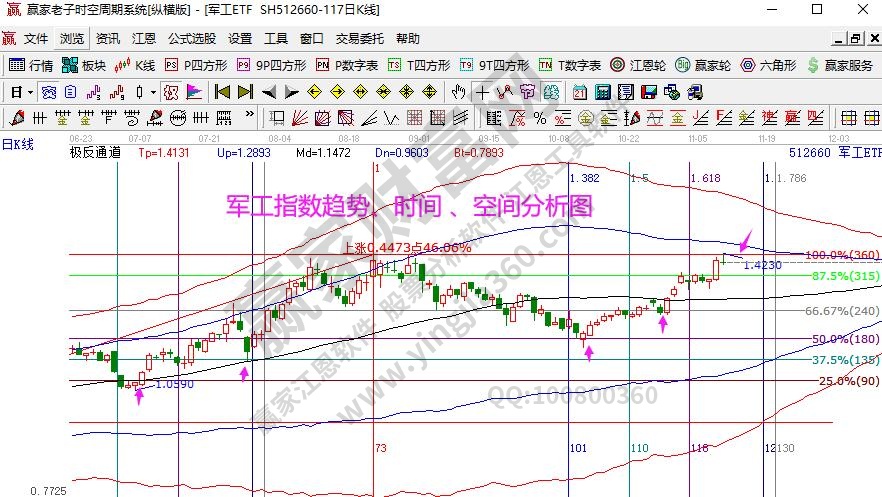Toggle the crosshair cursor button

[483, 92]
